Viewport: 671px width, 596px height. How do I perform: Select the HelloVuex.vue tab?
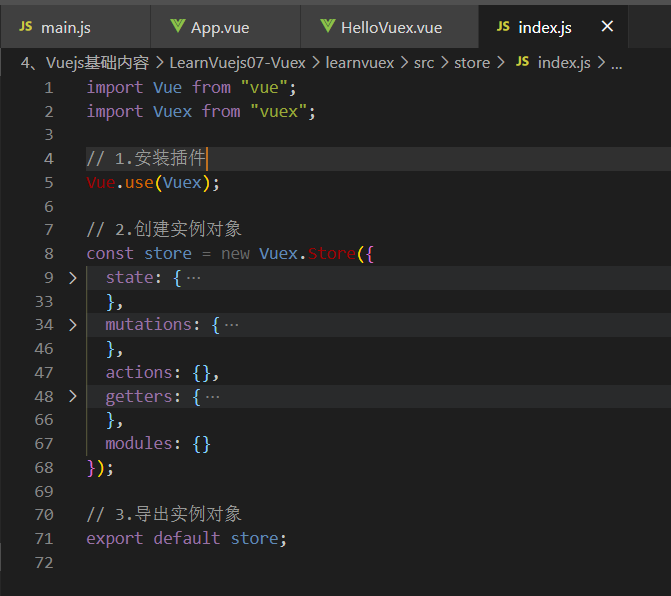pos(391,27)
